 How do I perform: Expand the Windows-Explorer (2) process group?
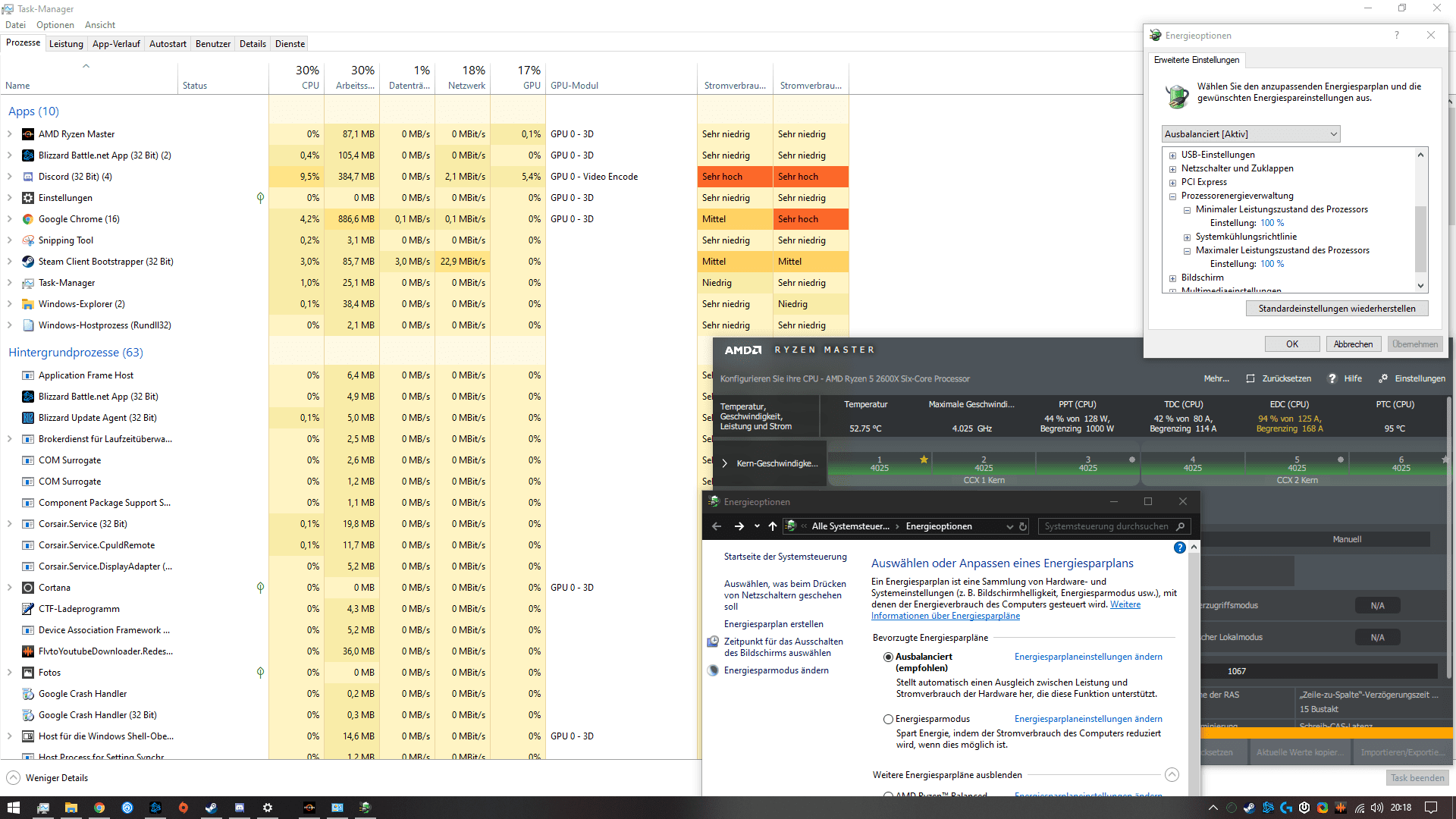9,304
